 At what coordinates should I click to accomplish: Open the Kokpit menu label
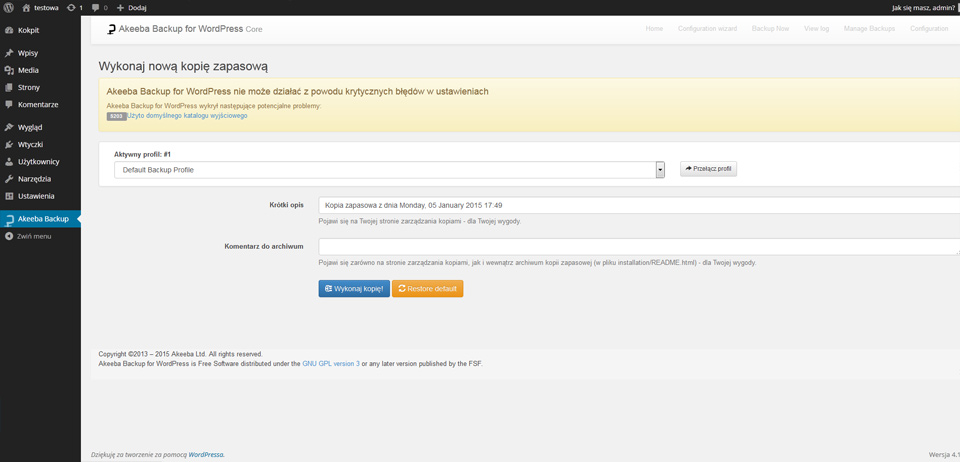tap(29, 30)
